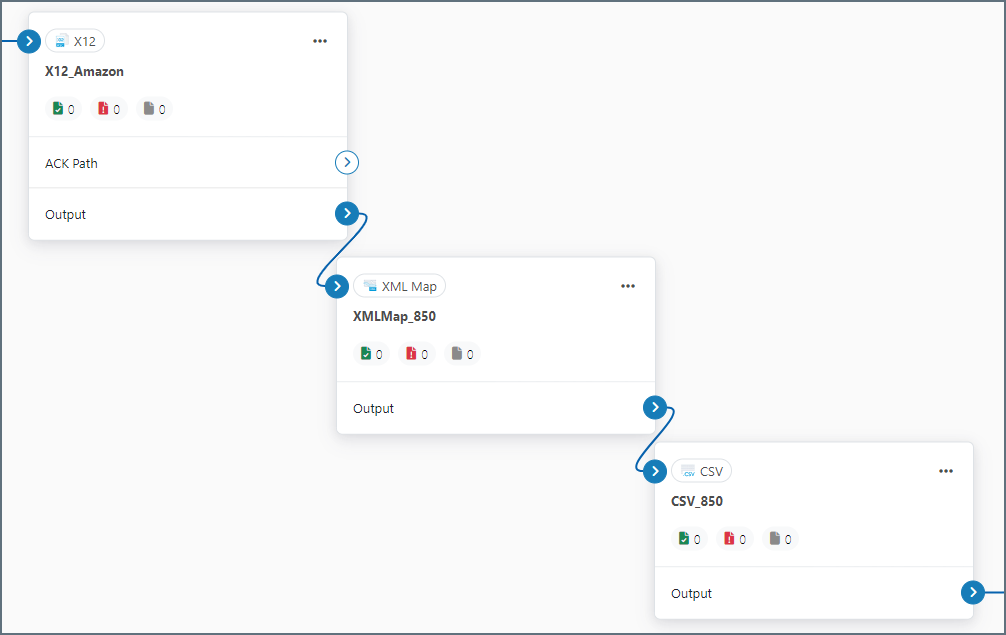Select the CSV_850 connector title

(x=697, y=502)
